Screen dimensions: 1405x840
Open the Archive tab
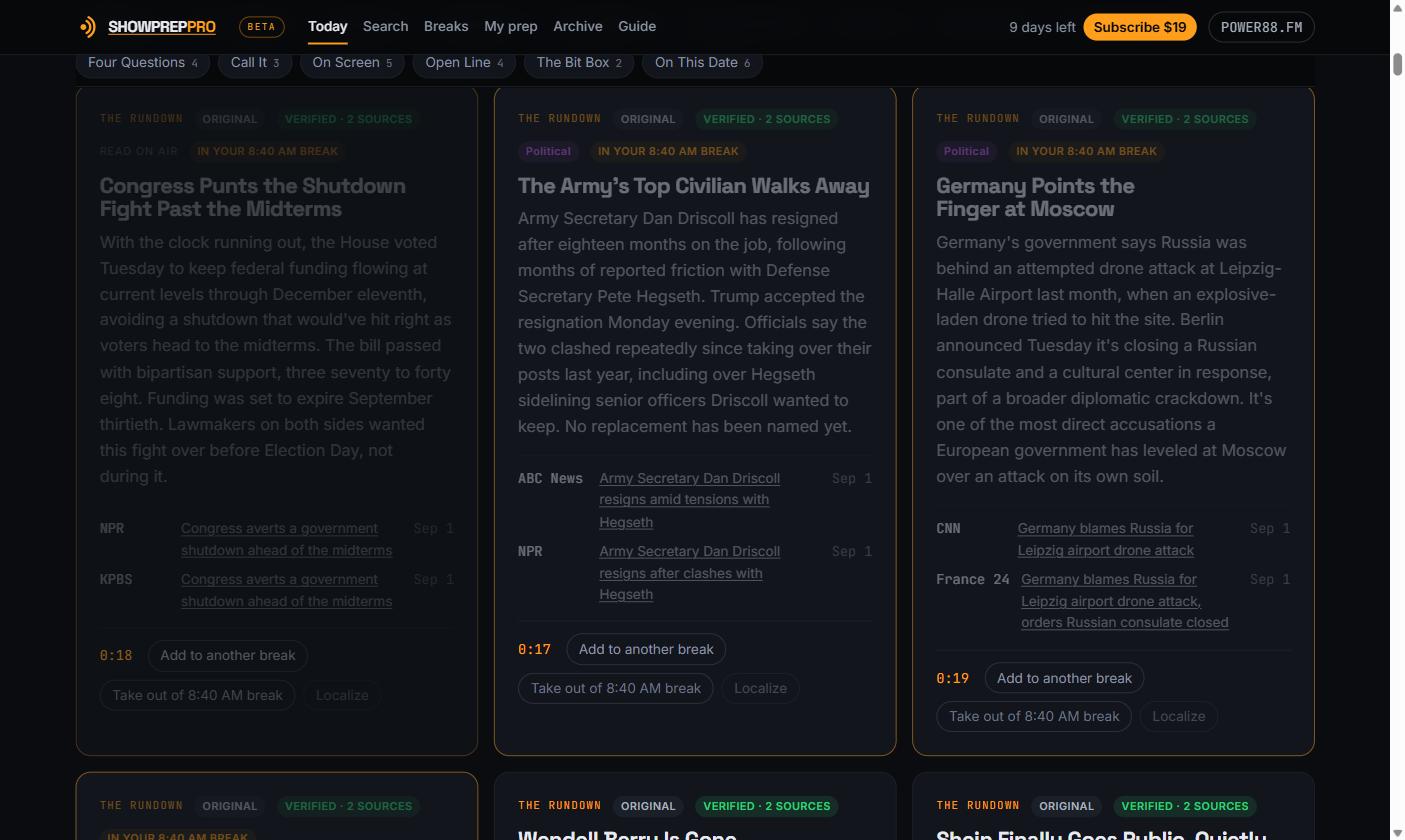pyautogui.click(x=578, y=26)
